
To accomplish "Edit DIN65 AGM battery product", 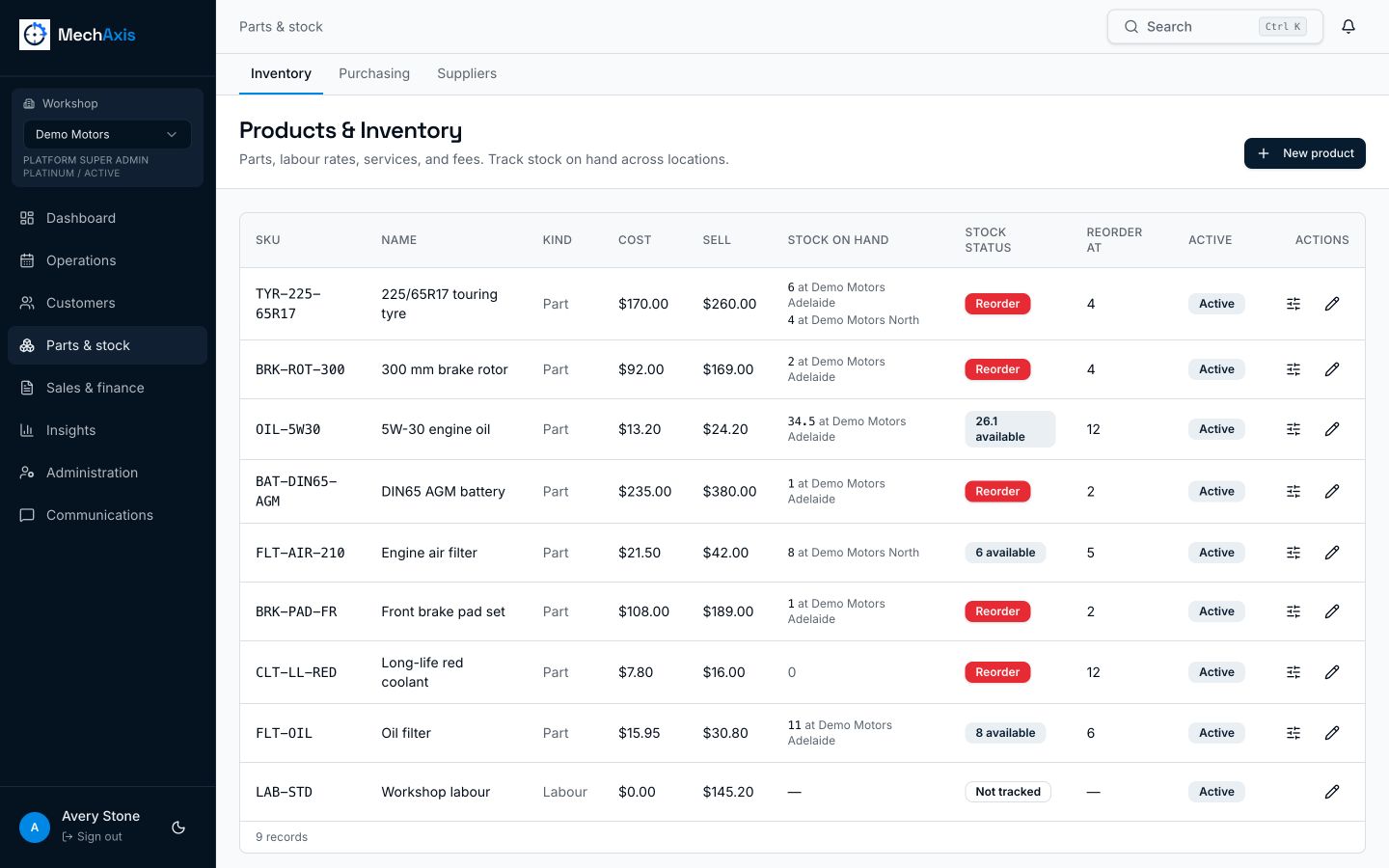I will click(1332, 492).
